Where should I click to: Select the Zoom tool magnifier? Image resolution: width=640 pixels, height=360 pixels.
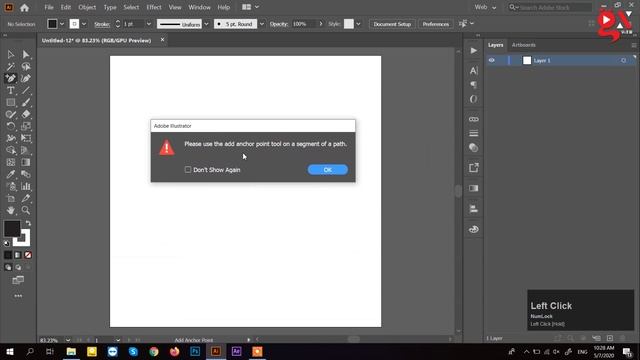26,210
